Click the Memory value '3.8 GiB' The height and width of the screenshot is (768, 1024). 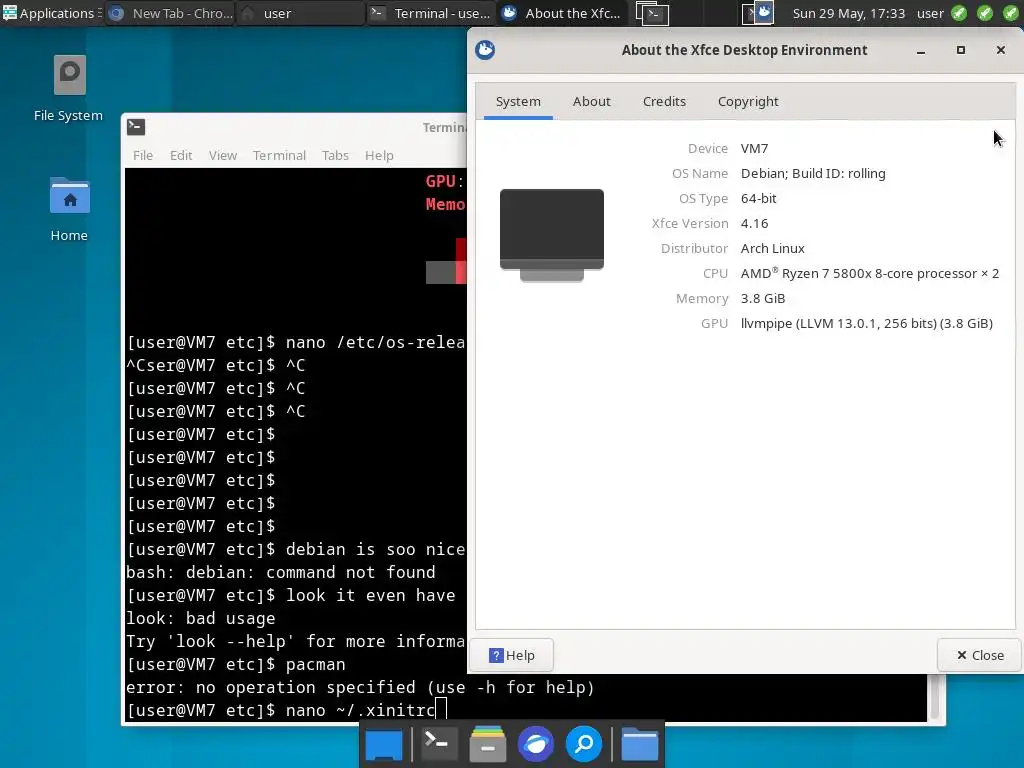pyautogui.click(x=763, y=298)
